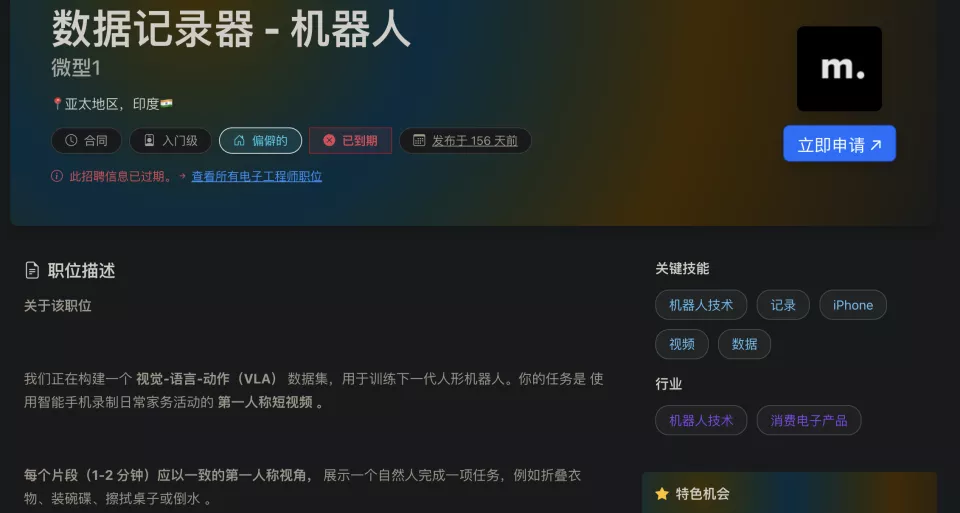Click the star icon beside 特色机会
The height and width of the screenshot is (513, 960).
pyautogui.click(x=662, y=493)
